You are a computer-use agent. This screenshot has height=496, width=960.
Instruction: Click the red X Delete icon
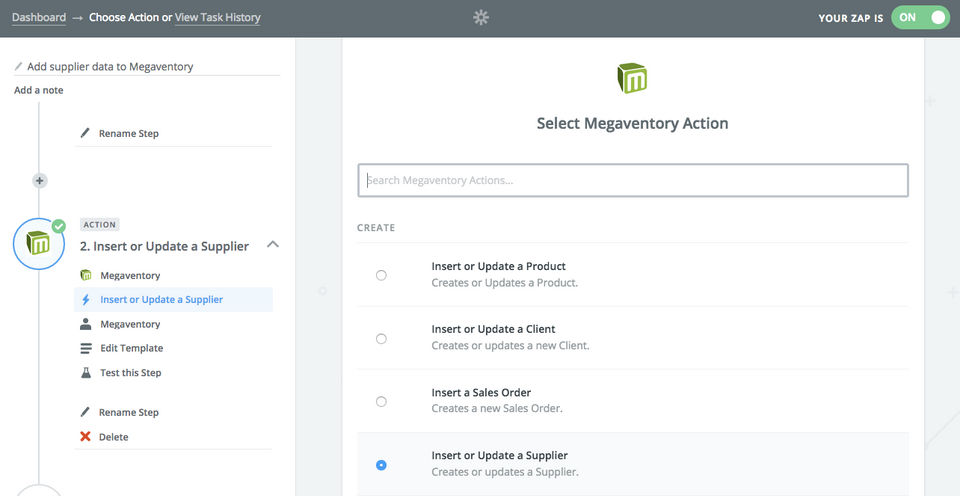point(85,437)
